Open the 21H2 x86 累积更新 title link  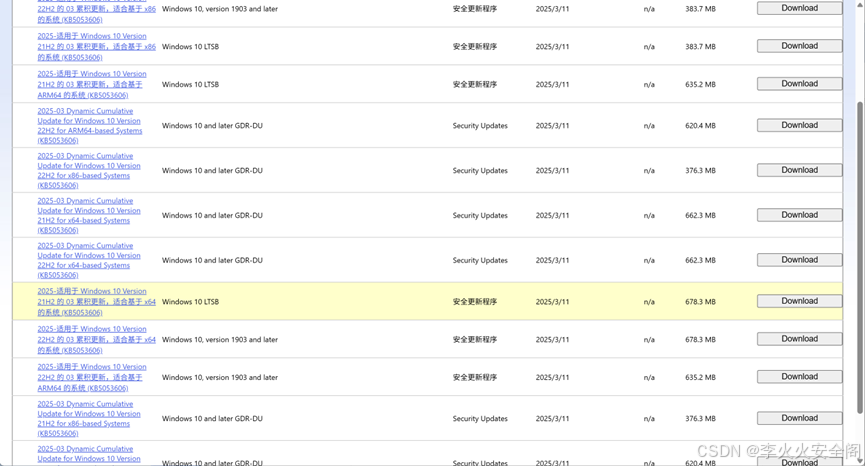[x=97, y=46]
